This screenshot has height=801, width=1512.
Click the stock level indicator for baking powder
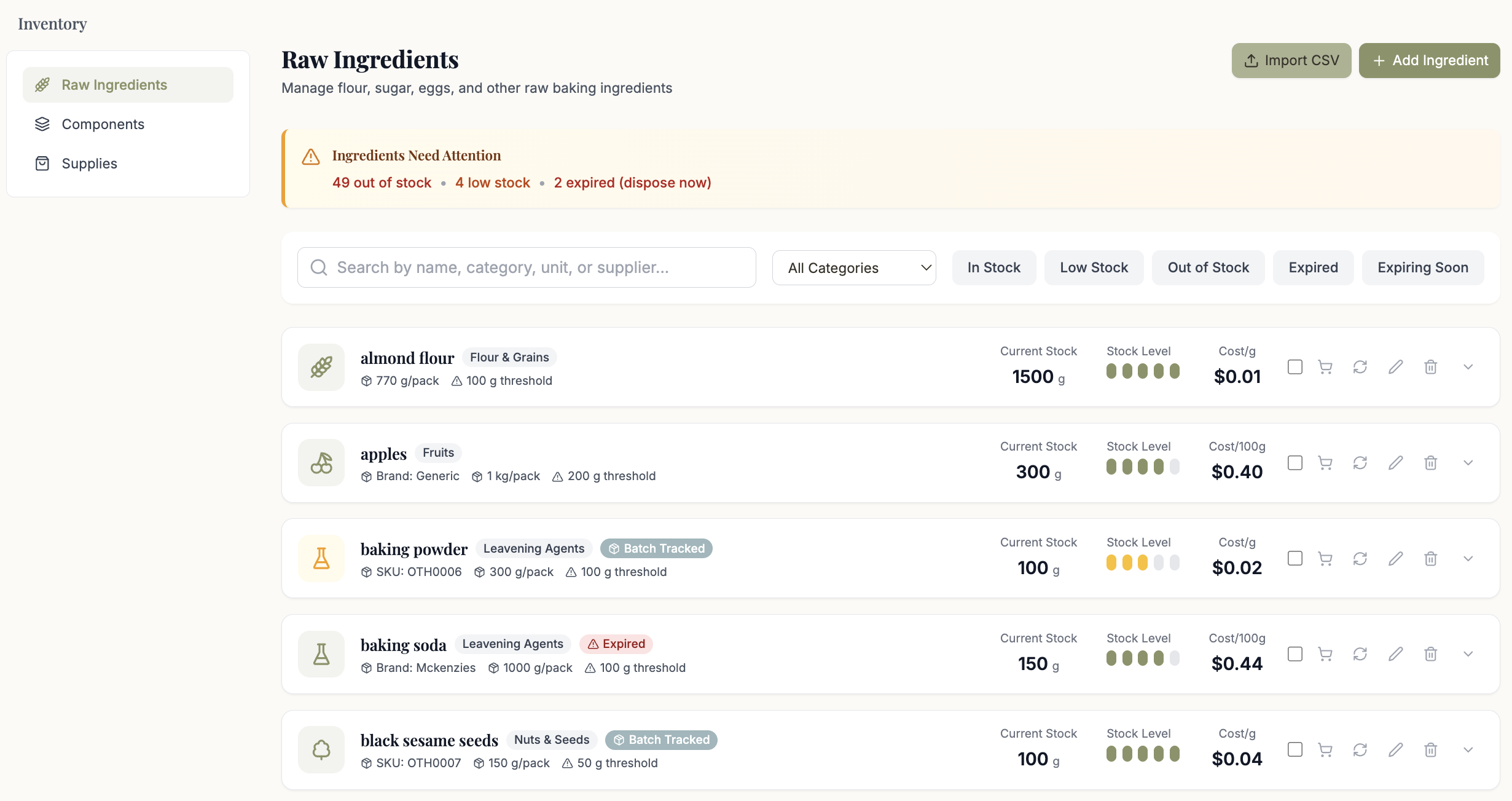tap(1142, 562)
